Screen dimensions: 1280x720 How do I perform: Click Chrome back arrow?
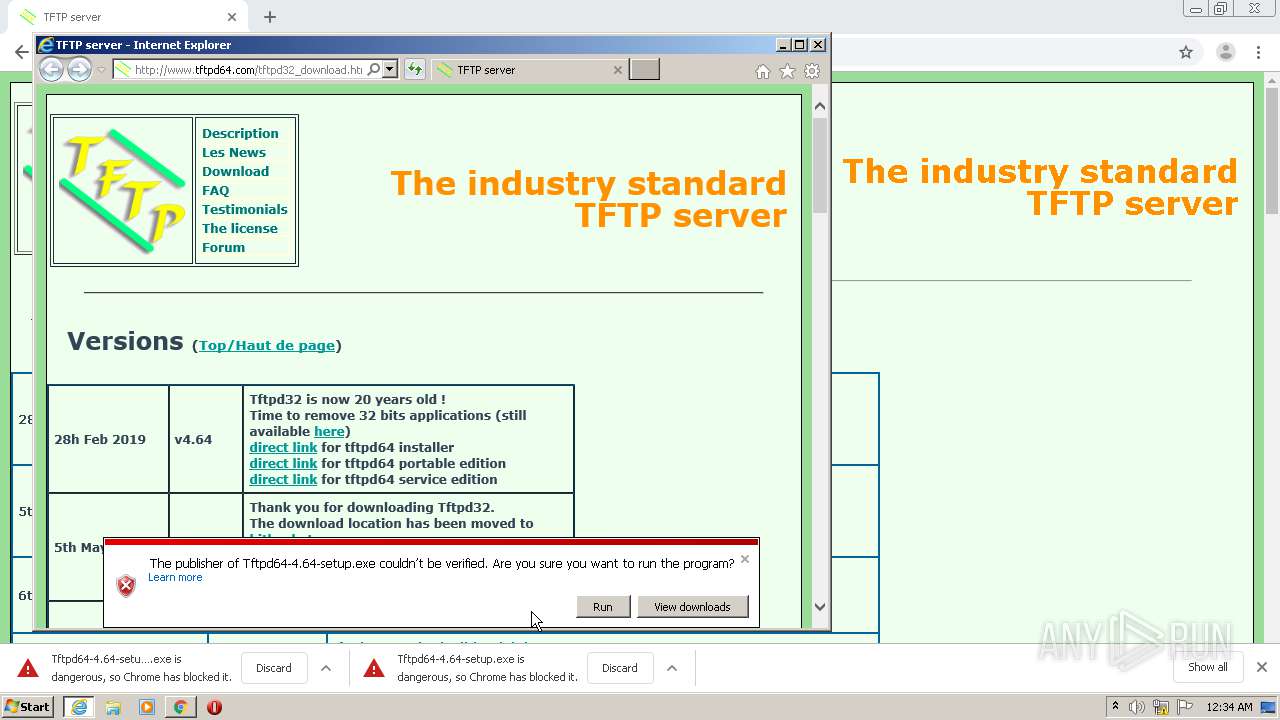20,52
